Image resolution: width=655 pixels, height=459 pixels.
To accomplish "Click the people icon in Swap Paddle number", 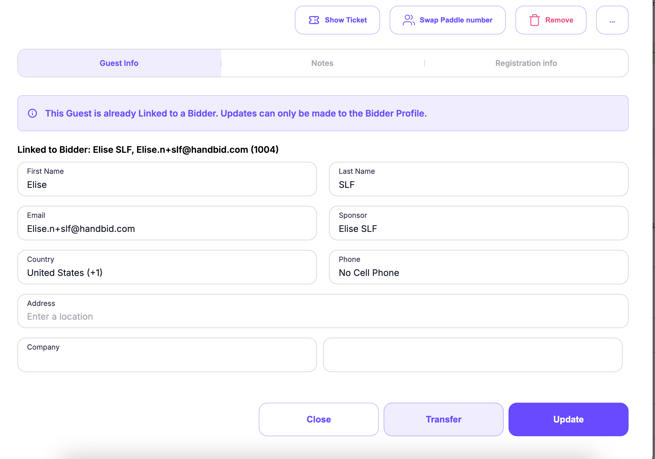I will point(408,20).
